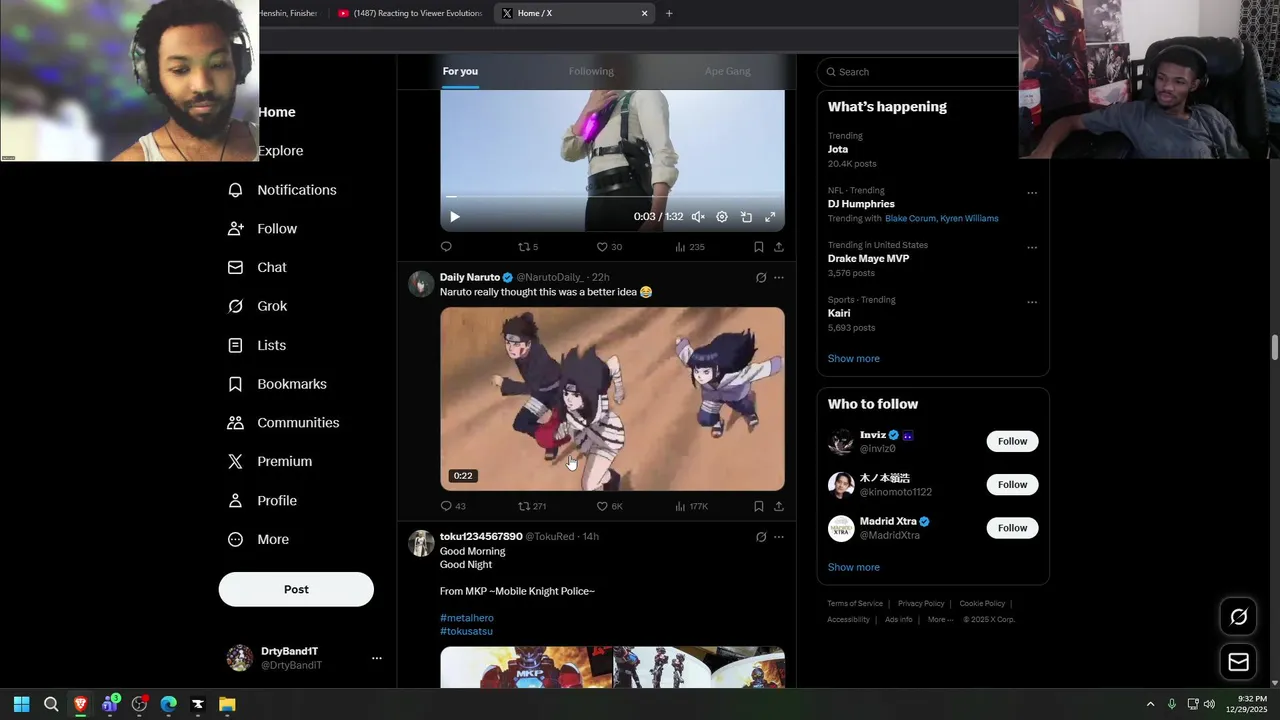
Task: Play the Daily Naruto 0:22 video
Action: (x=612, y=399)
